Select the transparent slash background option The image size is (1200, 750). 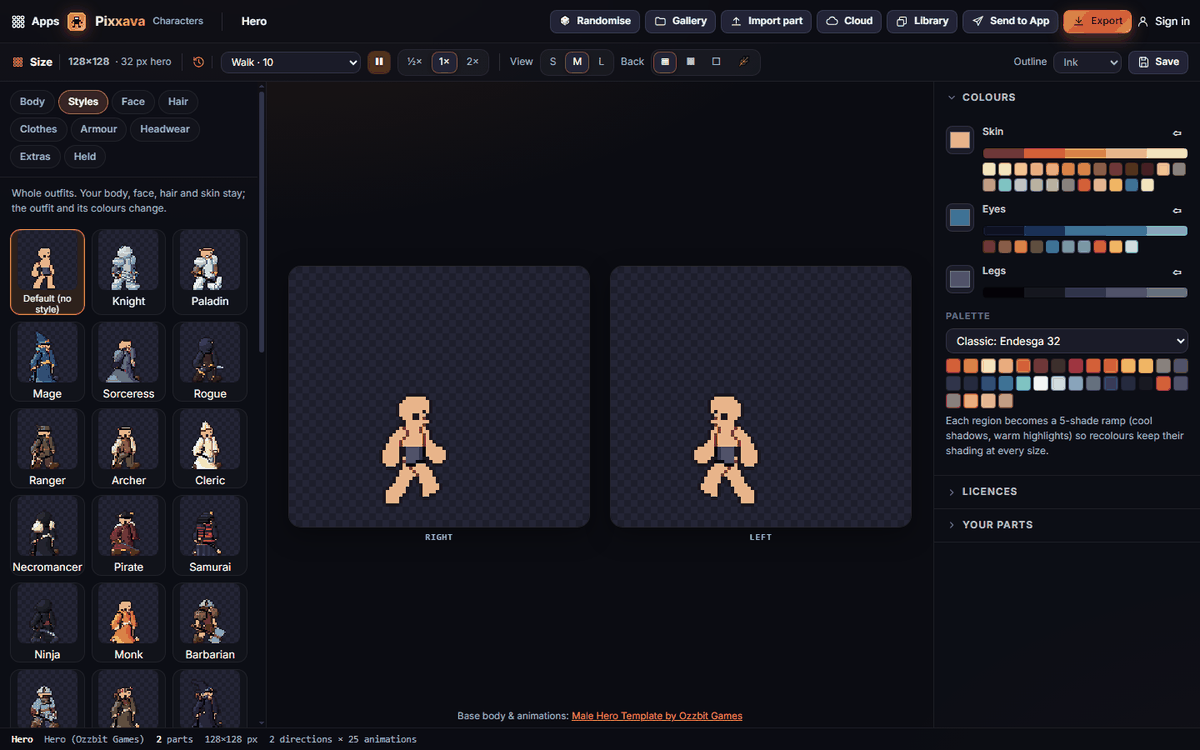click(743, 62)
